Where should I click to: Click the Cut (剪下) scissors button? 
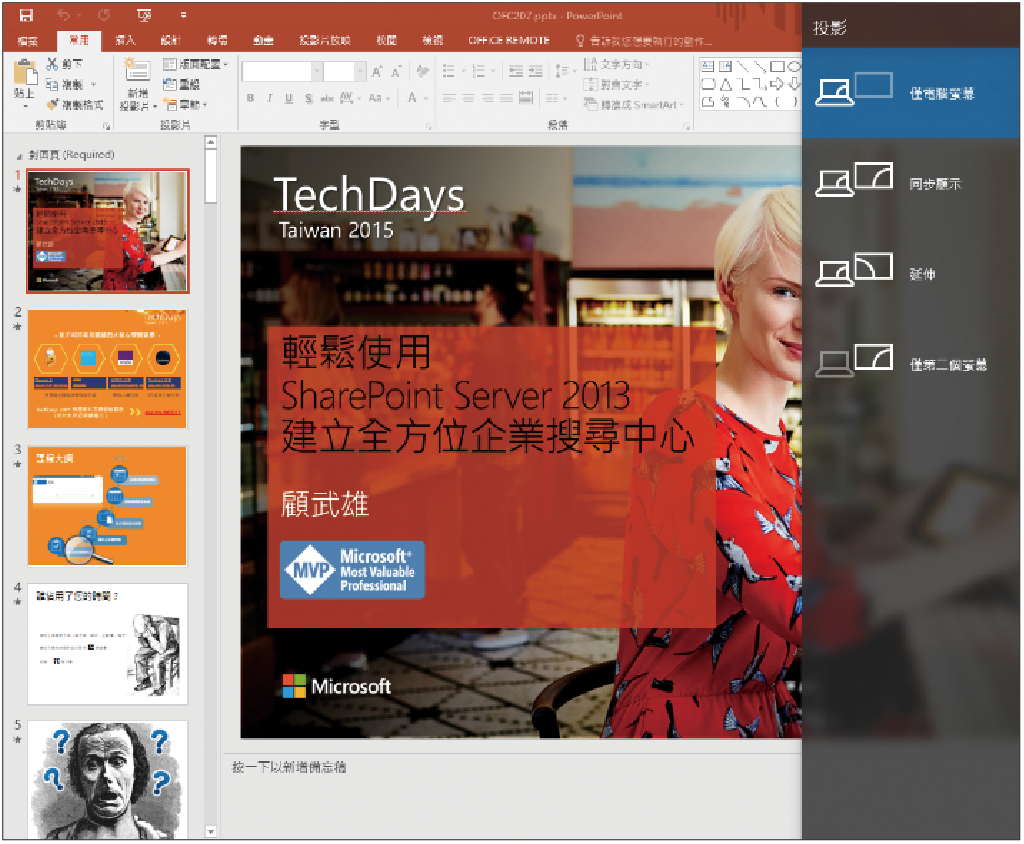pyautogui.click(x=64, y=64)
